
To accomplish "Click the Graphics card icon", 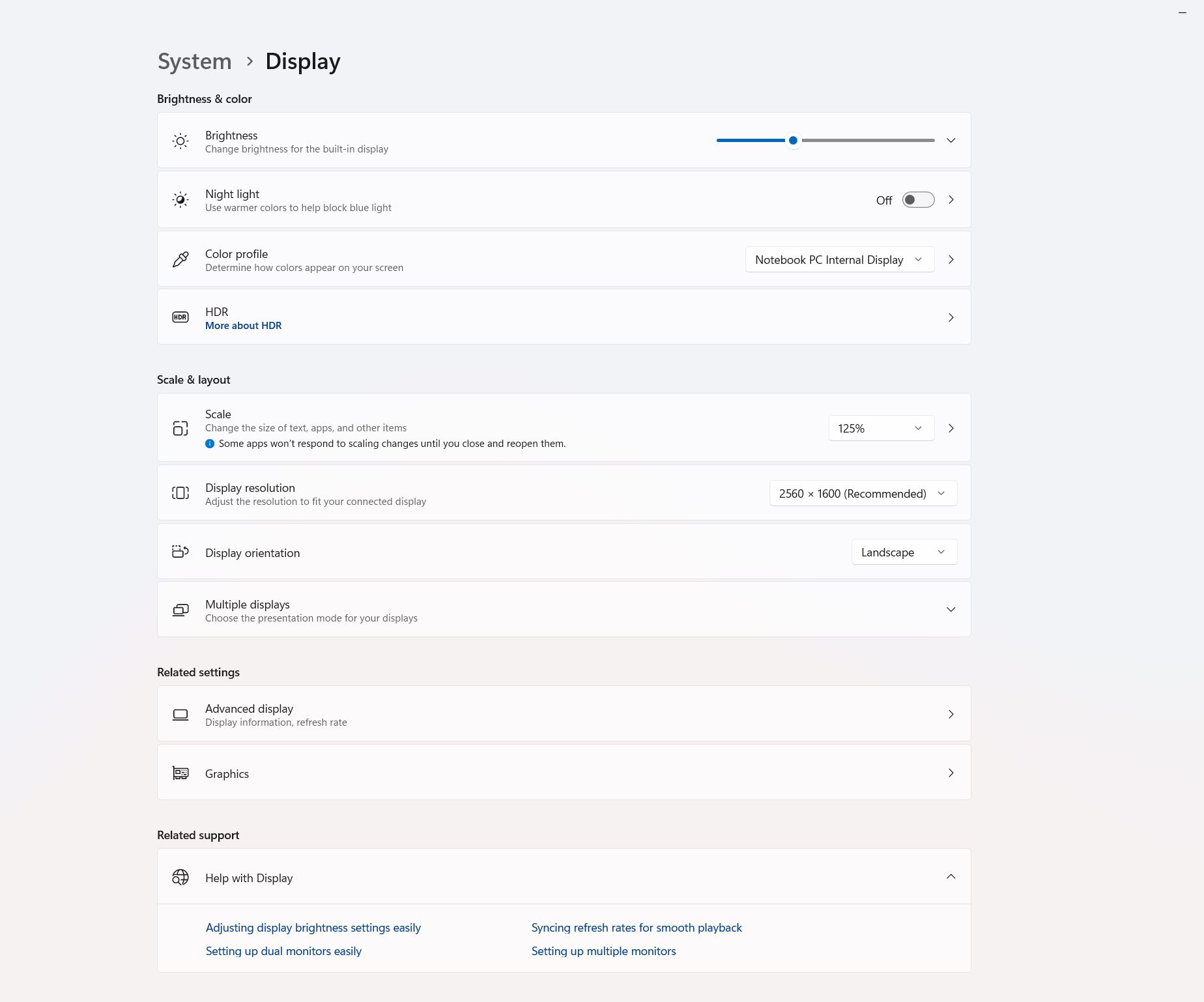I will pos(180,773).
